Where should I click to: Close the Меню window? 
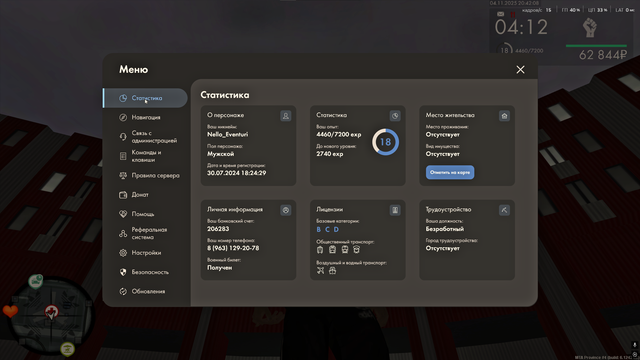[x=520, y=70]
